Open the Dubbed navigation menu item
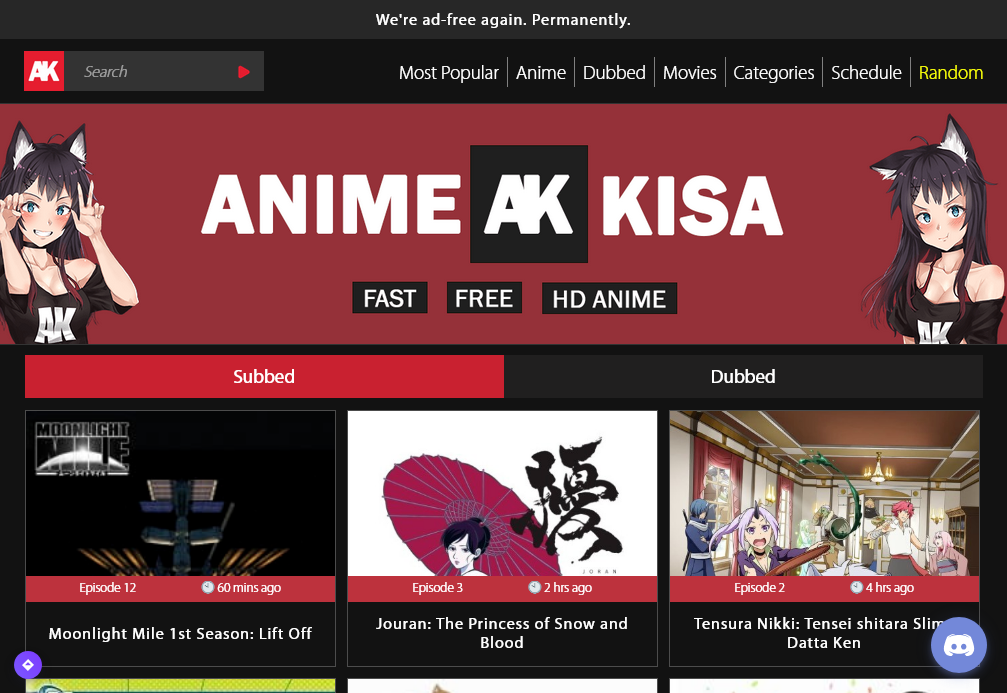Image resolution: width=1007 pixels, height=693 pixels. click(x=614, y=73)
